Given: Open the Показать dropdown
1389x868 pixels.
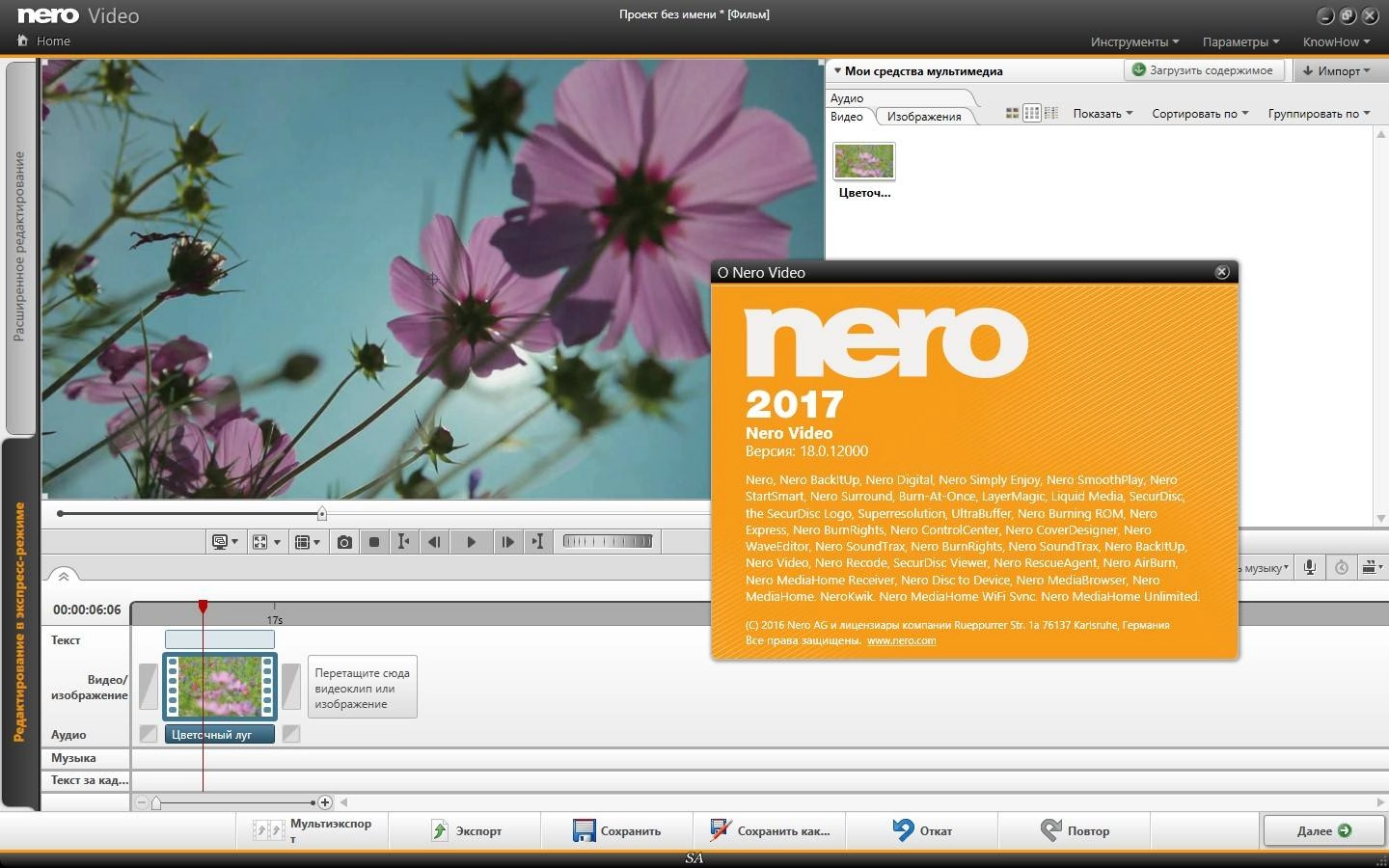Looking at the screenshot, I should point(1103,114).
